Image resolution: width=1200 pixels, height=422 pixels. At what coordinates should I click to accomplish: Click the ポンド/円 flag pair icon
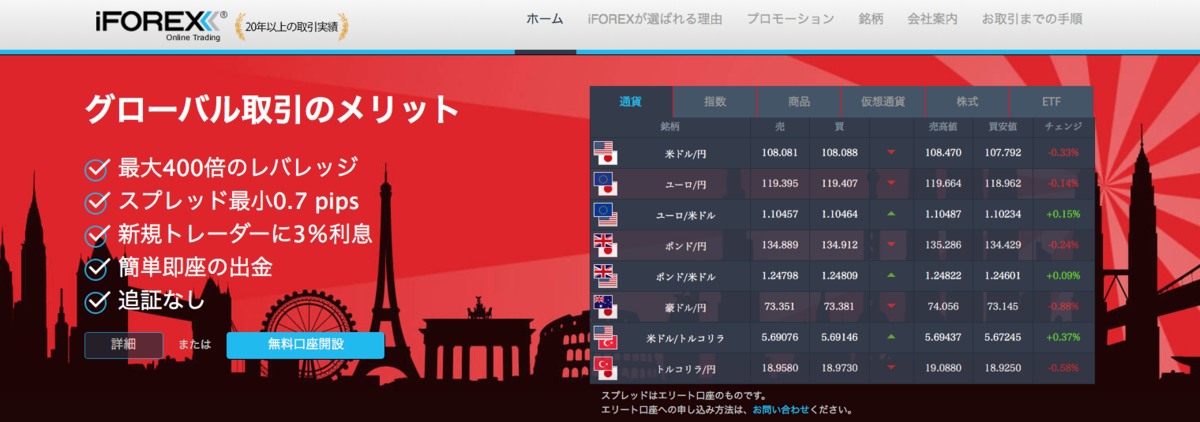606,245
